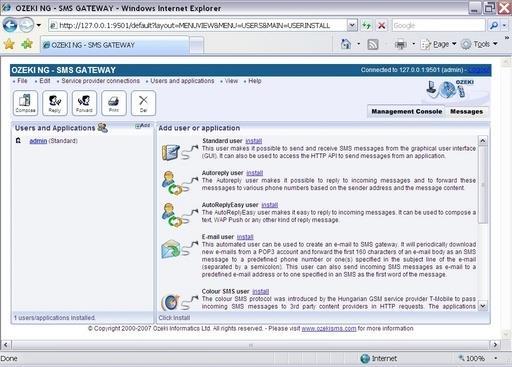Open the Tools dropdown menu
Image resolution: width=512 pixels, height=367 pixels.
(479, 44)
